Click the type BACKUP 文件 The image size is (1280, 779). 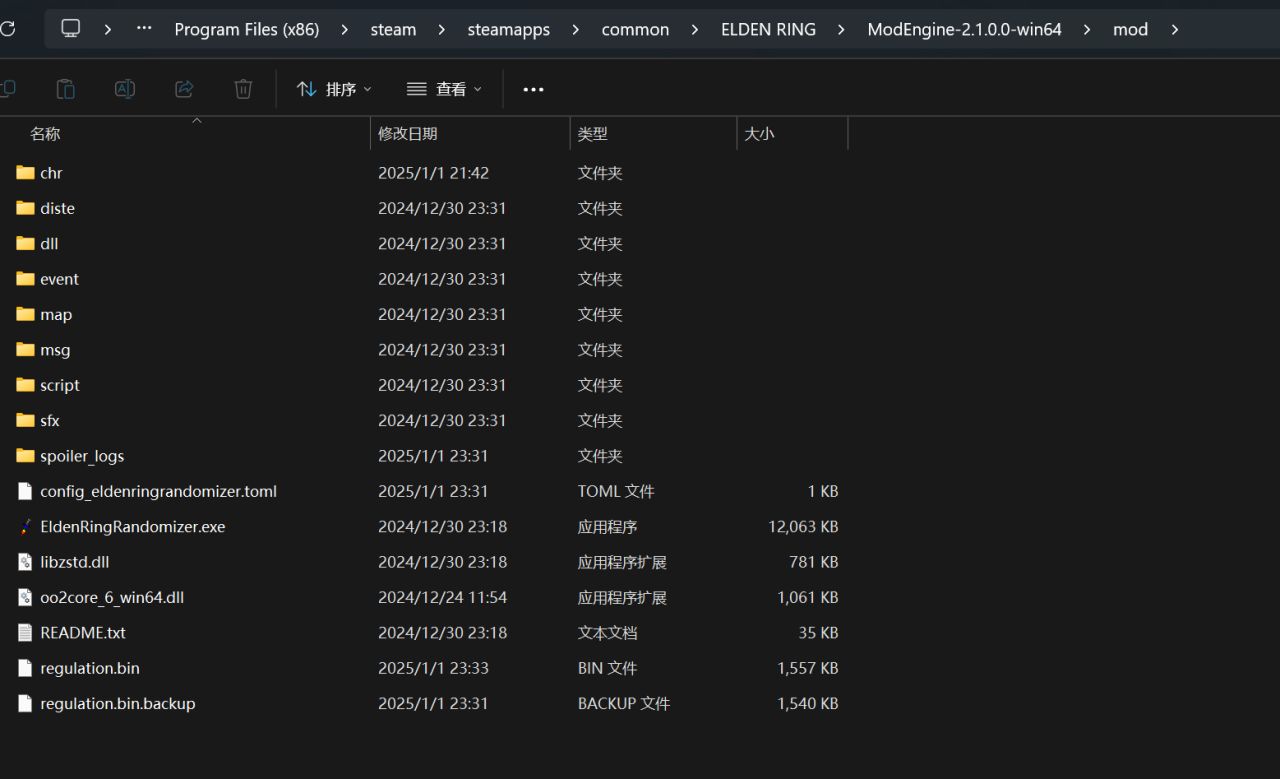(624, 704)
